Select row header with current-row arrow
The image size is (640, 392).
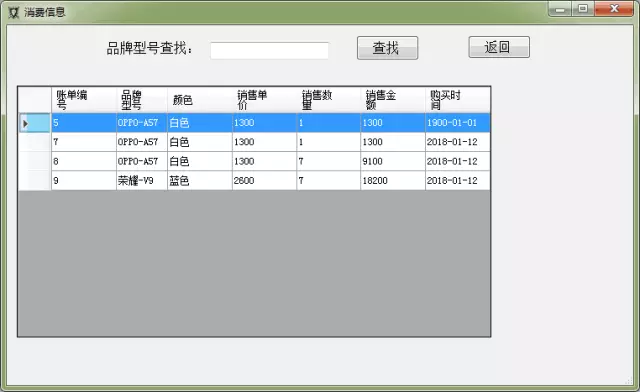35,123
